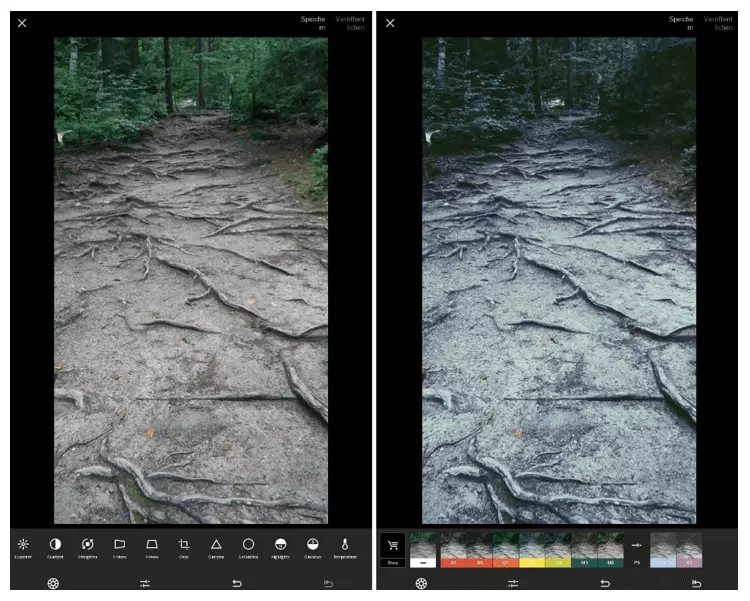Open the Temperature adjustment tool
750x601 pixels.
coord(344,547)
